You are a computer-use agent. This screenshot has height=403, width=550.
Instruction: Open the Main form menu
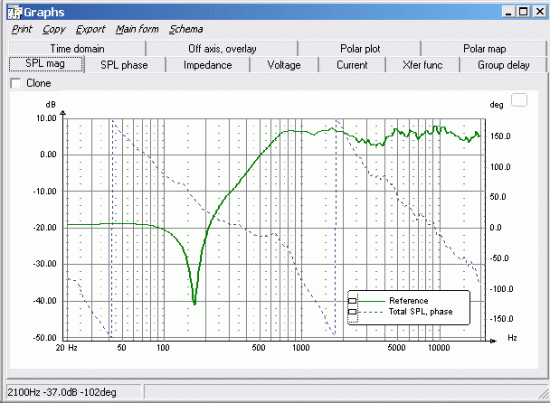[137, 29]
